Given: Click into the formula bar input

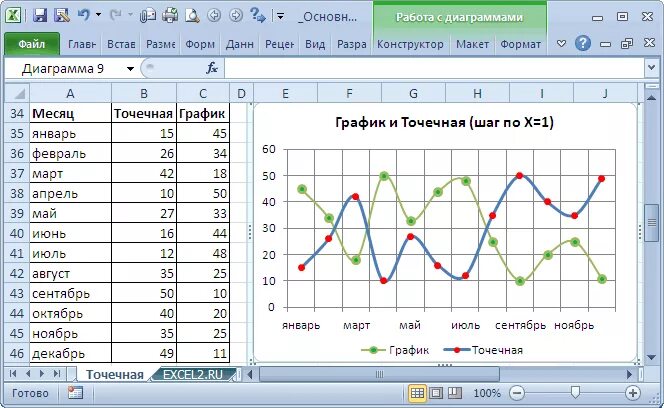Looking at the screenshot, I should pyautogui.click(x=434, y=68).
